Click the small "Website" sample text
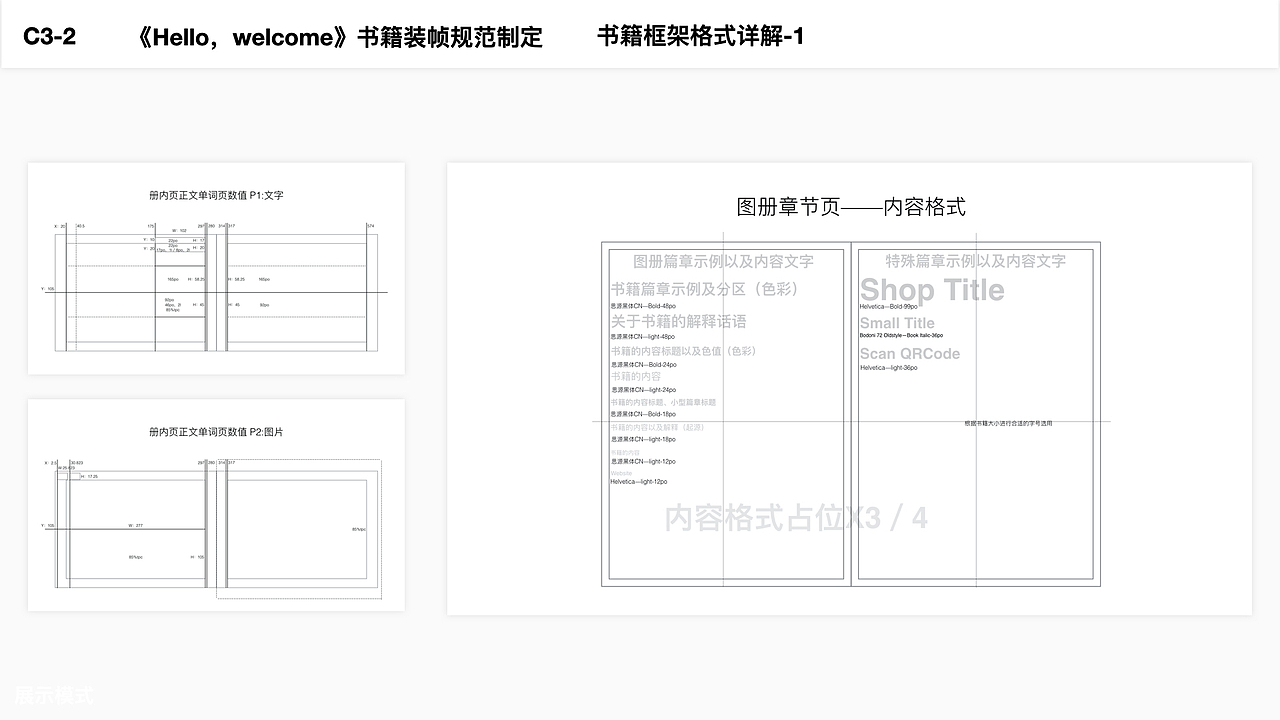 pos(621,474)
